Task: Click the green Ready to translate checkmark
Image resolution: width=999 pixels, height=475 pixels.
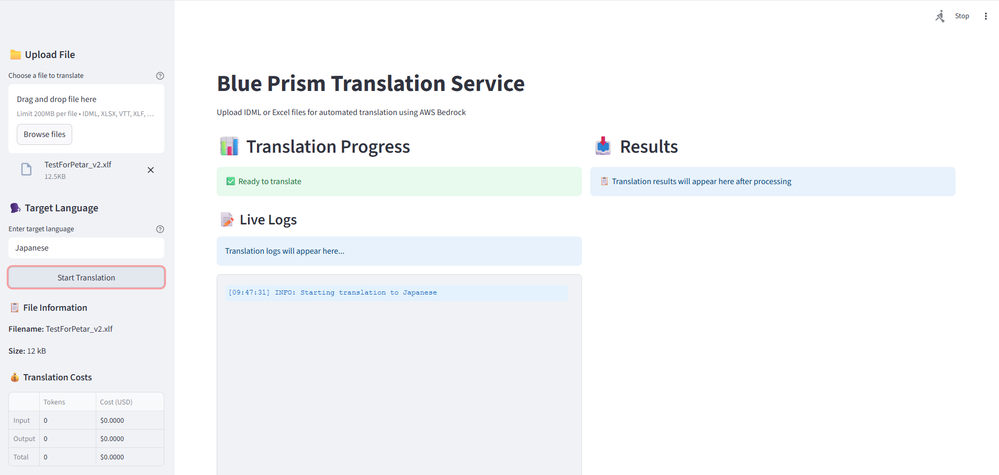Action: click(x=231, y=181)
